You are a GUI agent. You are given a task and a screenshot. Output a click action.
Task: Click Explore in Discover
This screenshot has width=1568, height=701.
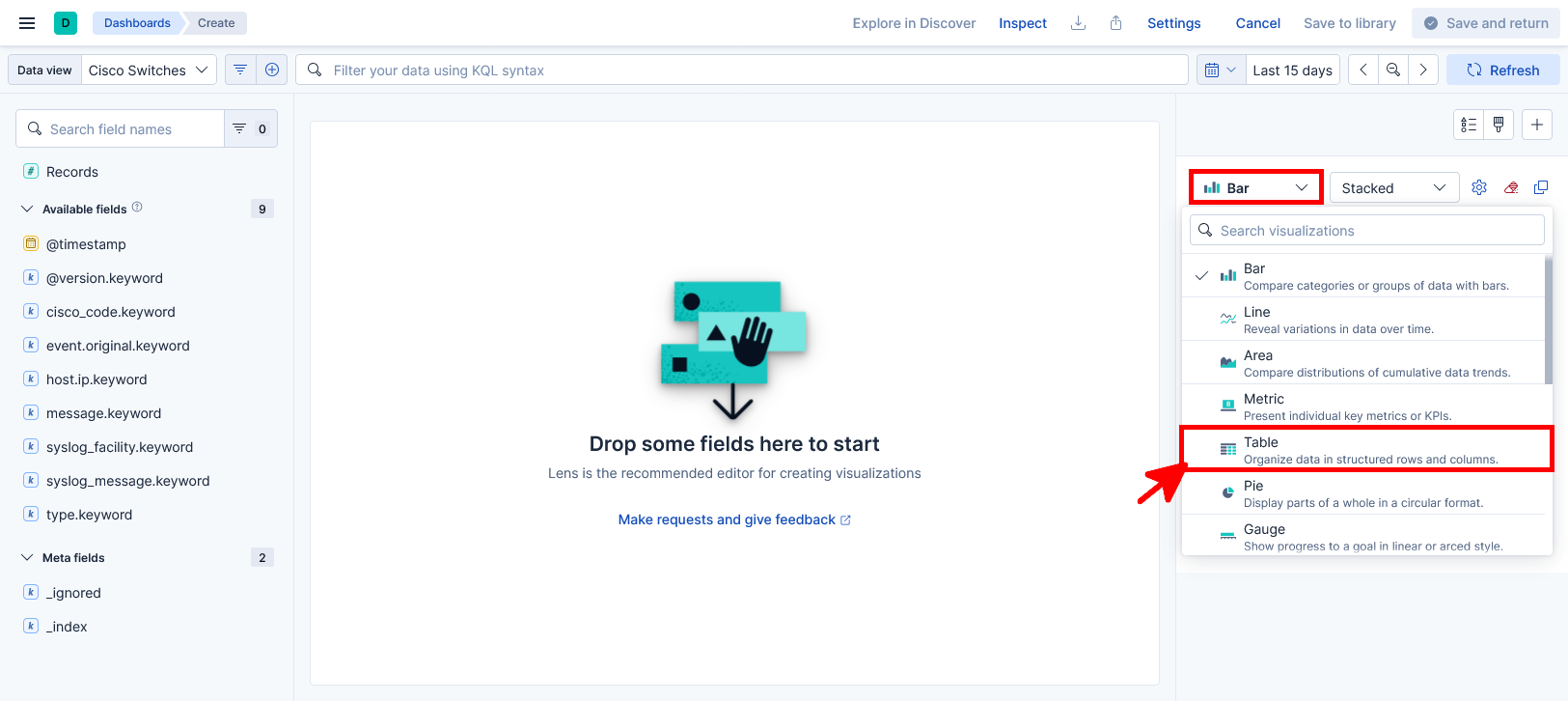pyautogui.click(x=914, y=23)
